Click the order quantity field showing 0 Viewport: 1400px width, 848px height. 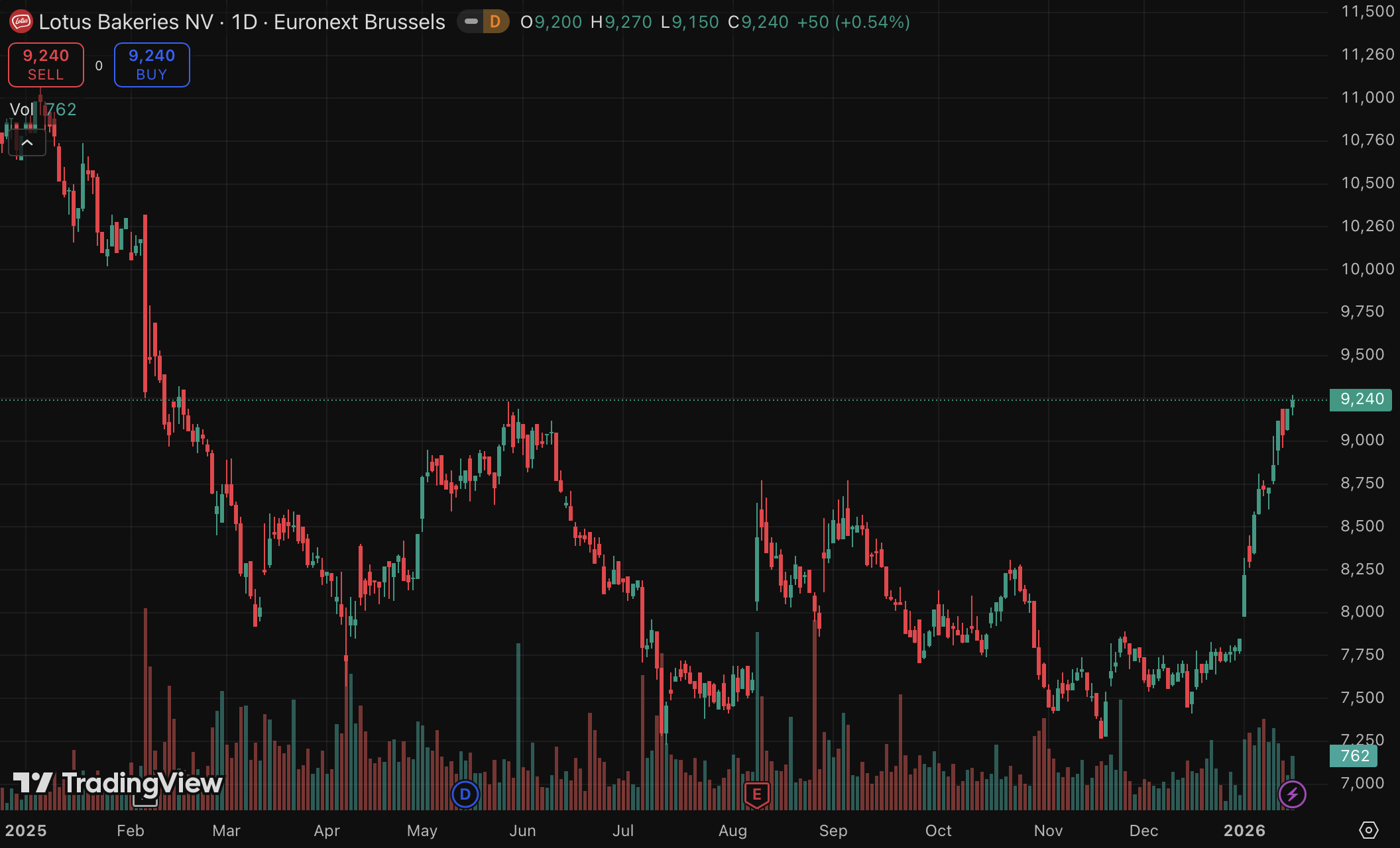[x=99, y=66]
